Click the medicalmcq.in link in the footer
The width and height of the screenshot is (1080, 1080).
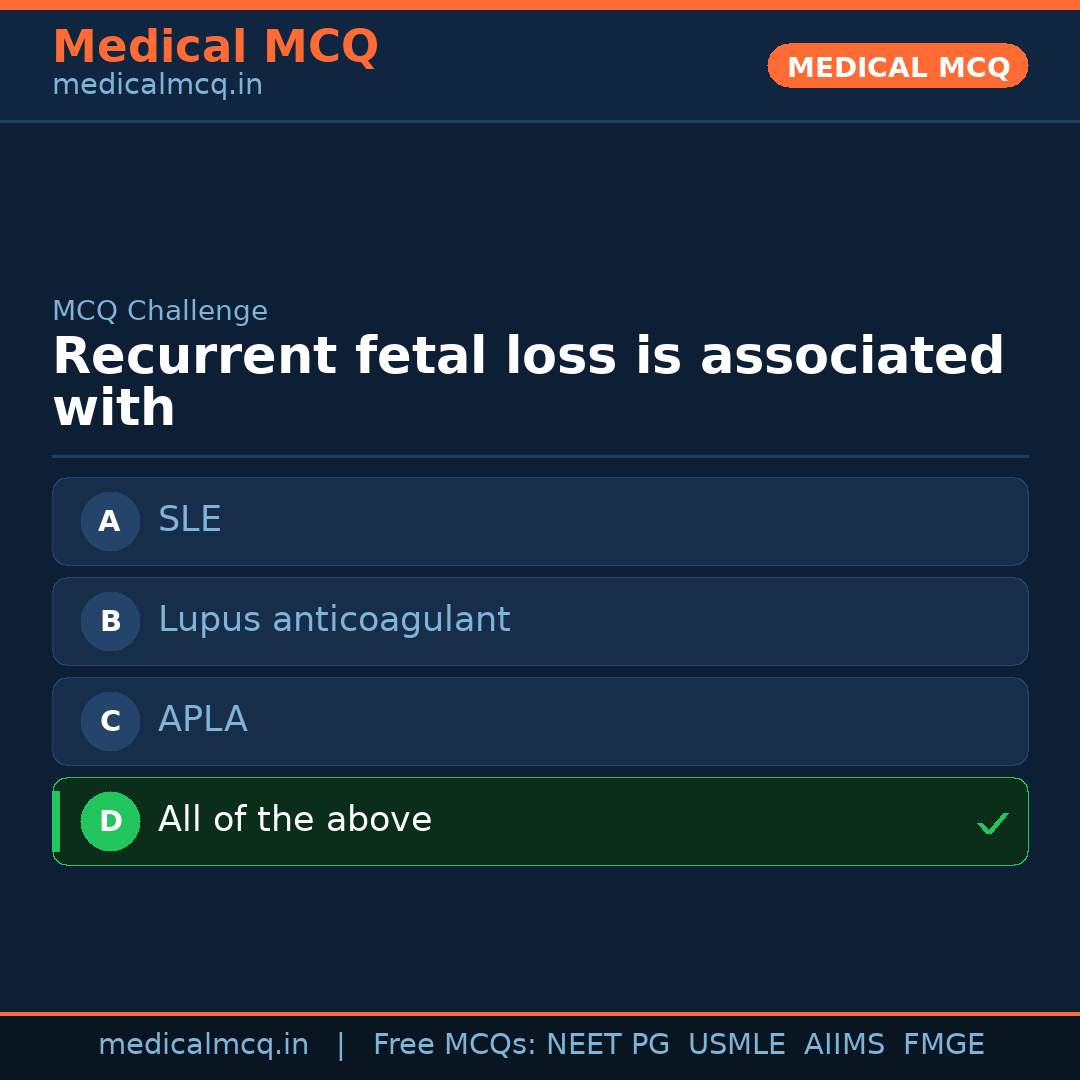[204, 1044]
